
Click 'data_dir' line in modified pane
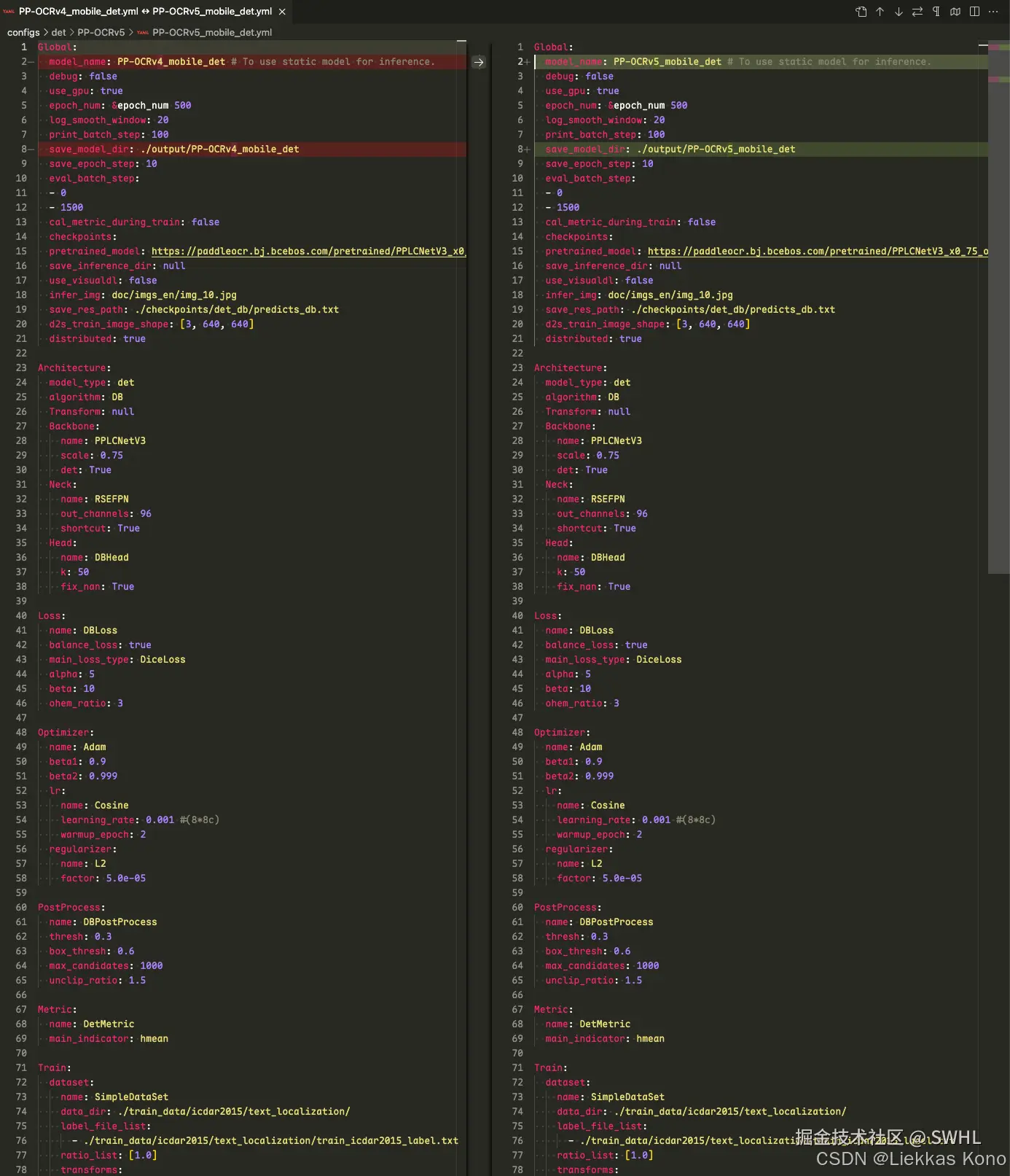[702, 1112]
